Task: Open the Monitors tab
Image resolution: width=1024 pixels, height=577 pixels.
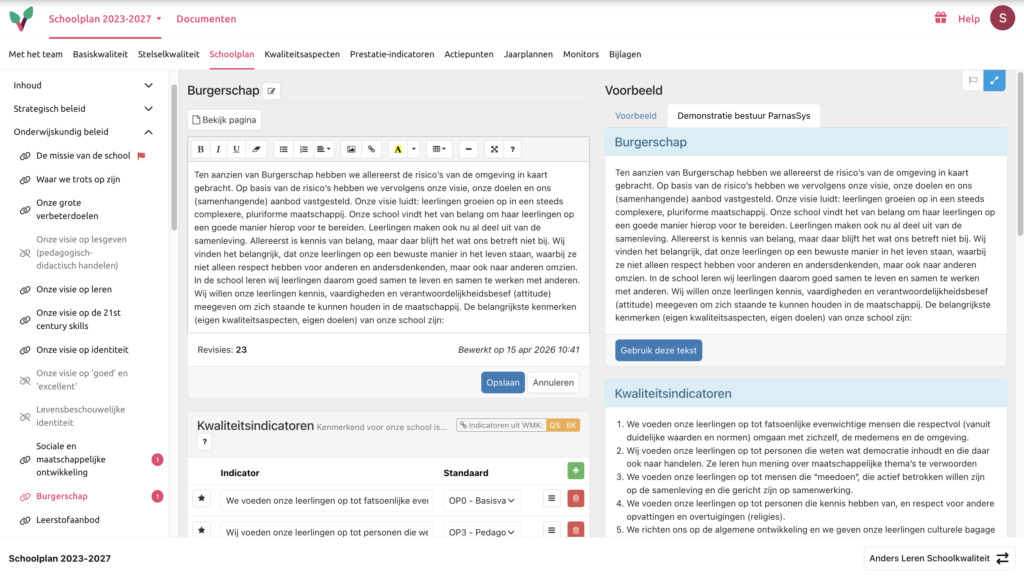Action: point(581,54)
